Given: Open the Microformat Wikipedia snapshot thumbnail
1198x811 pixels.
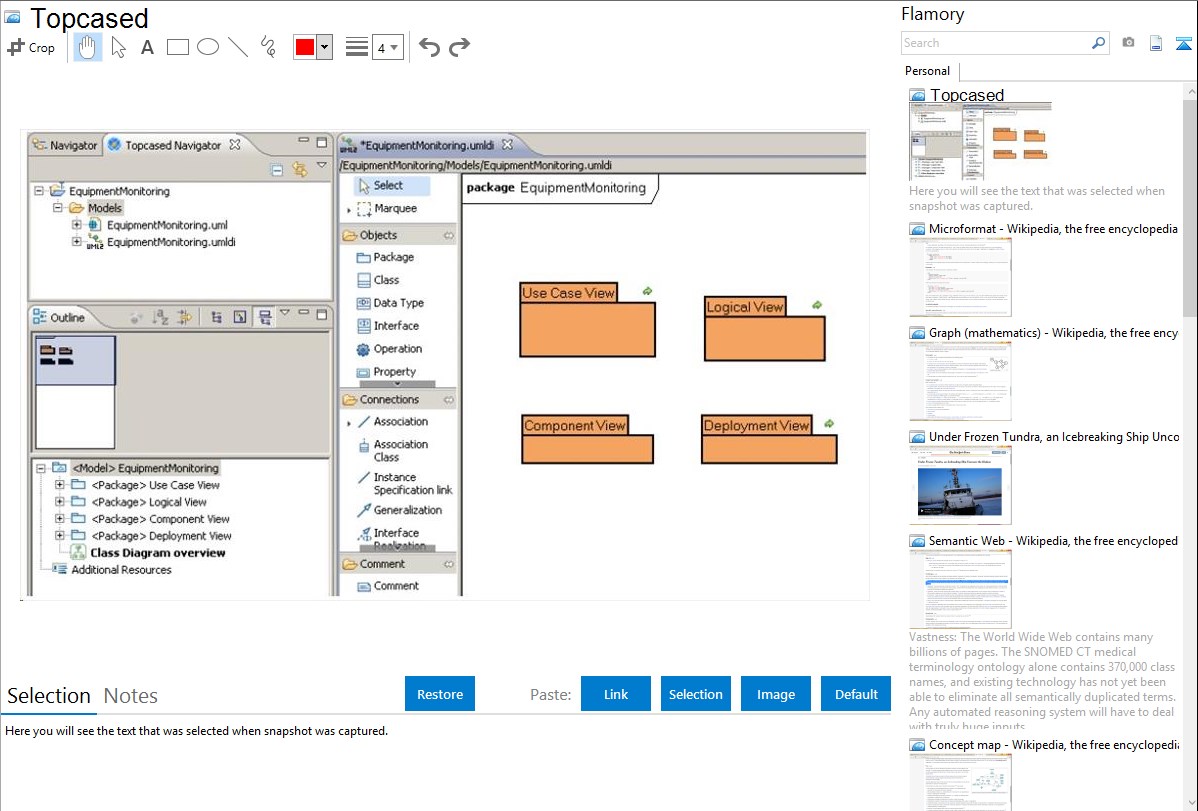Looking at the screenshot, I should (x=960, y=277).
